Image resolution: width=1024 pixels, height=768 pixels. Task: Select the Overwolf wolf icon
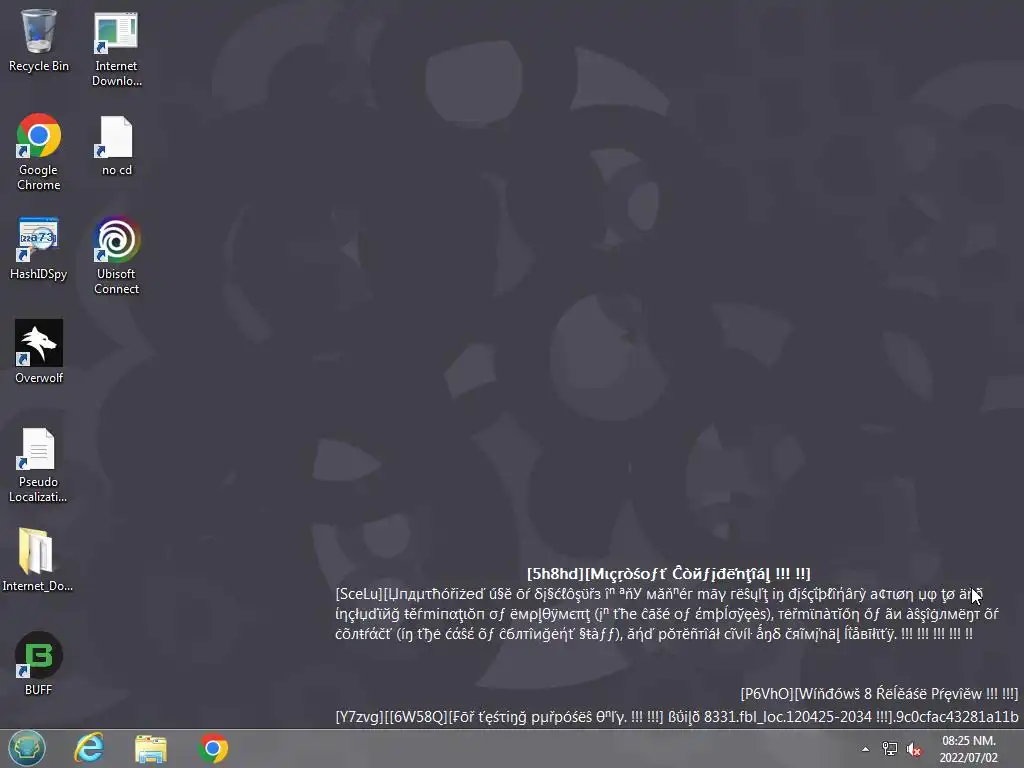(39, 351)
